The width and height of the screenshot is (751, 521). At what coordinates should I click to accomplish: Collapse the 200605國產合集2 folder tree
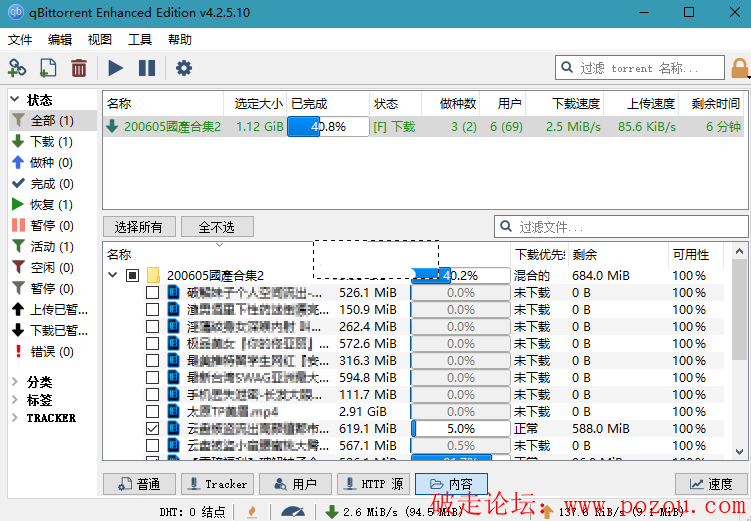113,276
